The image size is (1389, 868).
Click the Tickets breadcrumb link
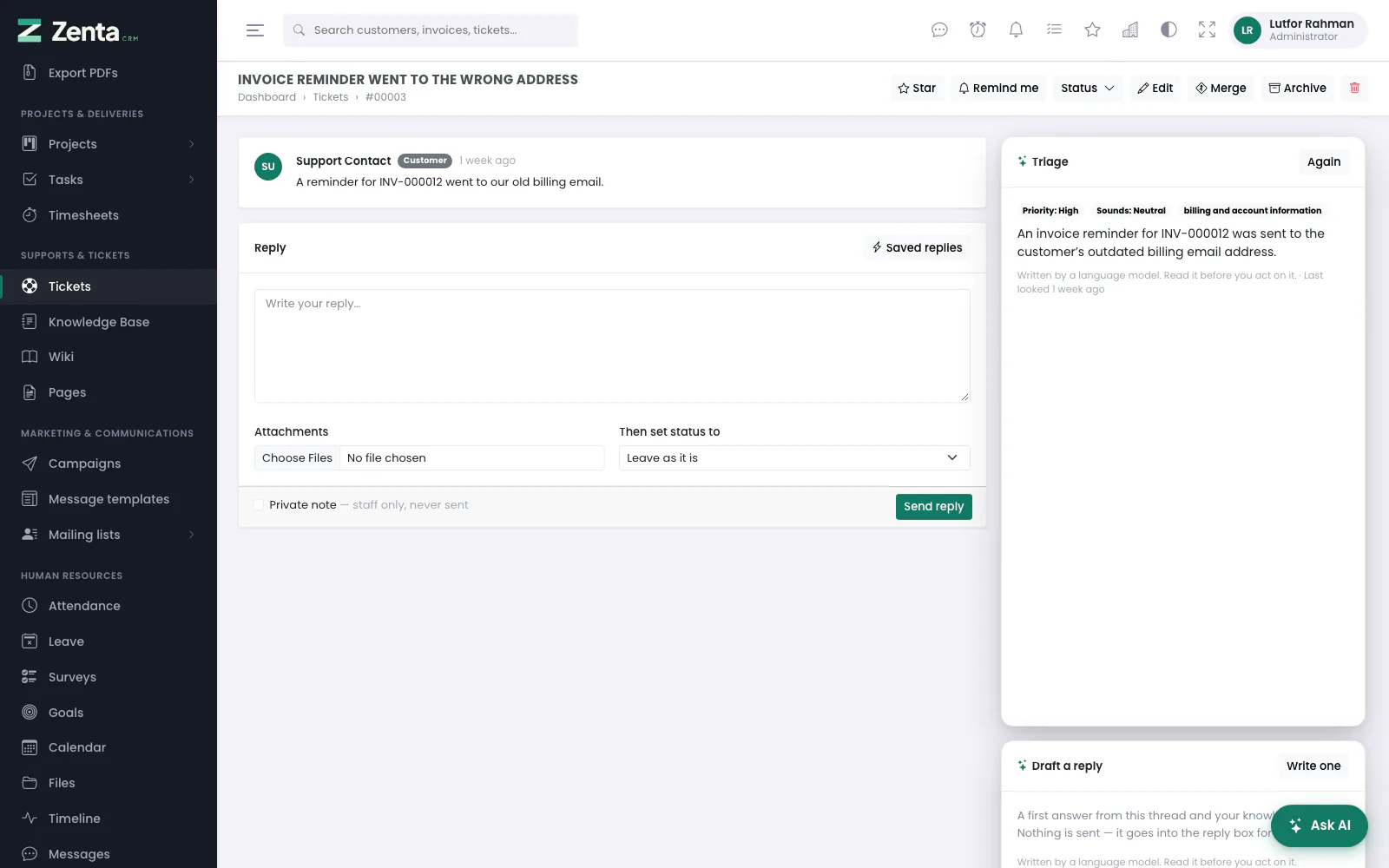click(x=331, y=97)
